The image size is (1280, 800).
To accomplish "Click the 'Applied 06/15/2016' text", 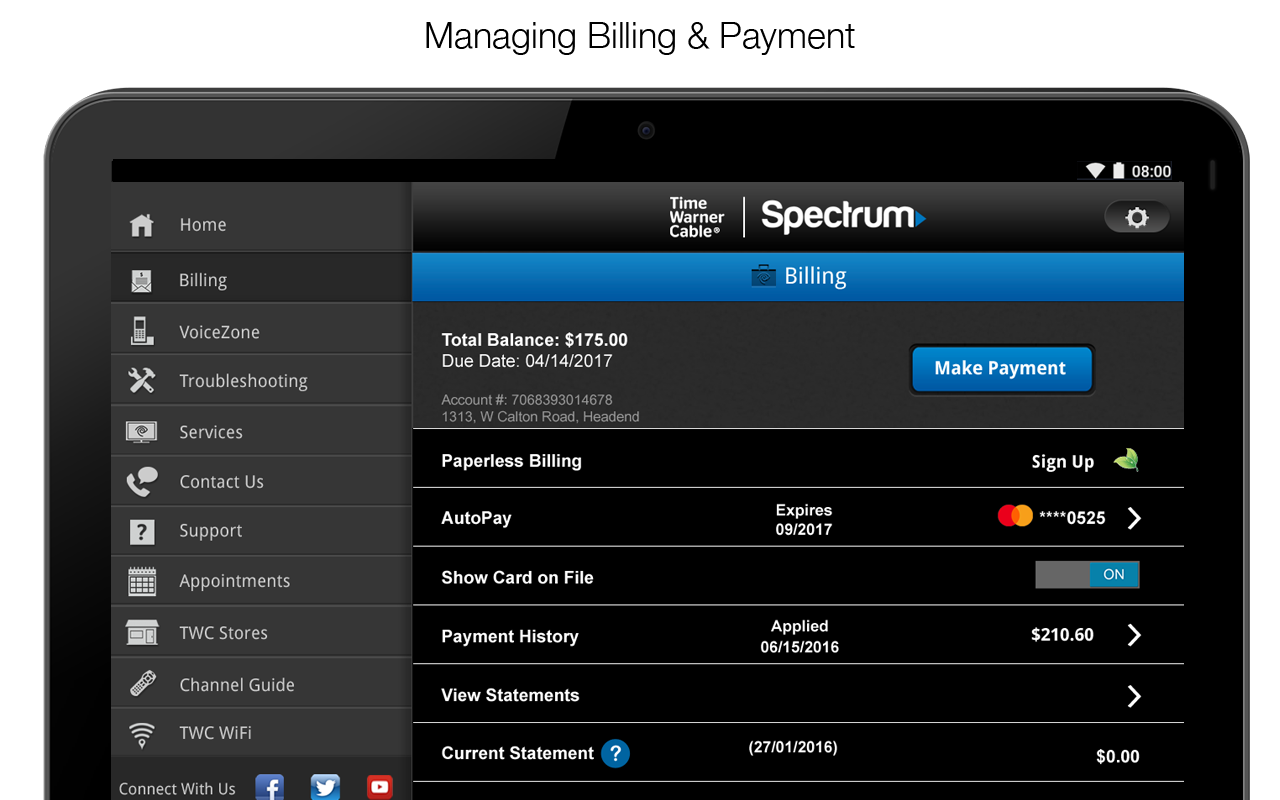I will 800,637.
